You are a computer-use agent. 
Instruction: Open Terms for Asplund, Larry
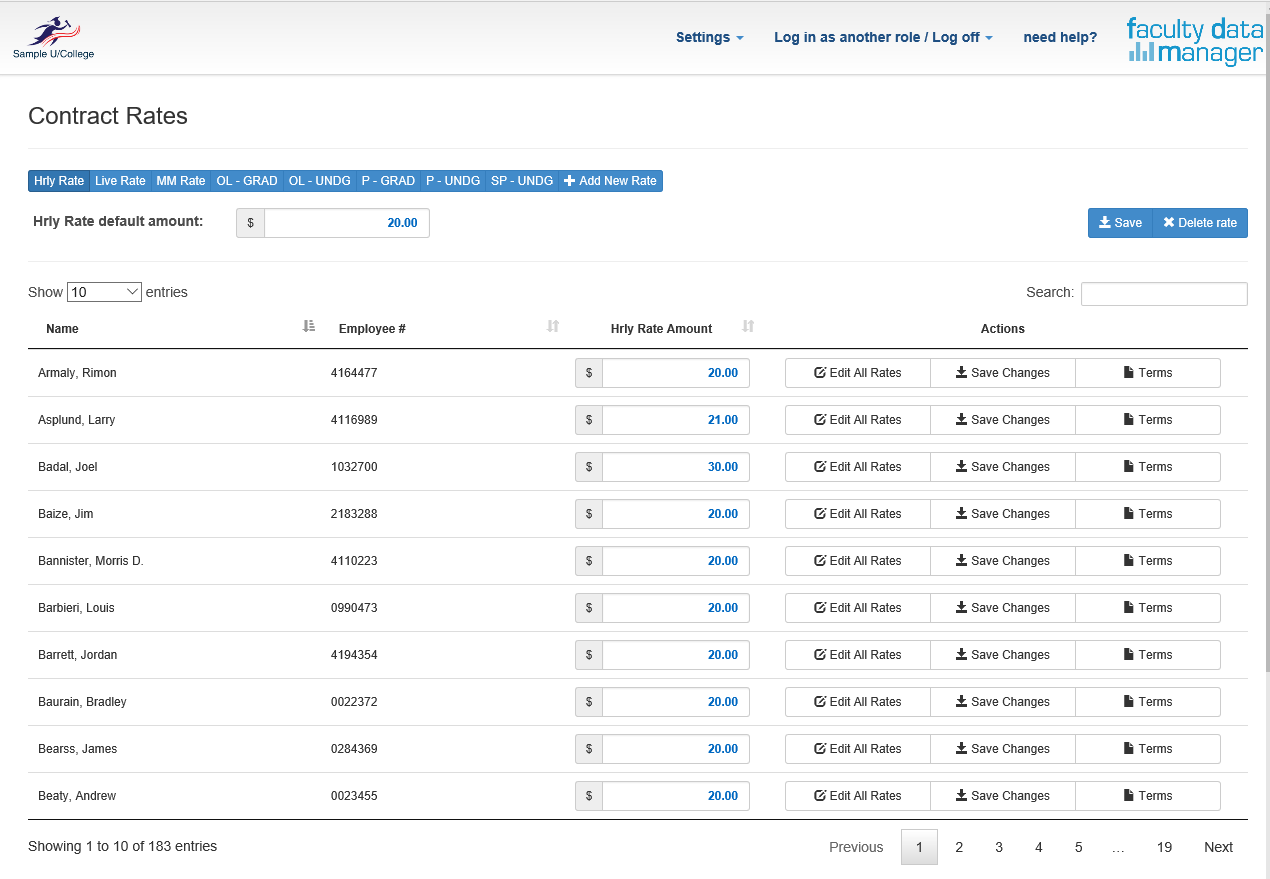pyautogui.click(x=1148, y=420)
